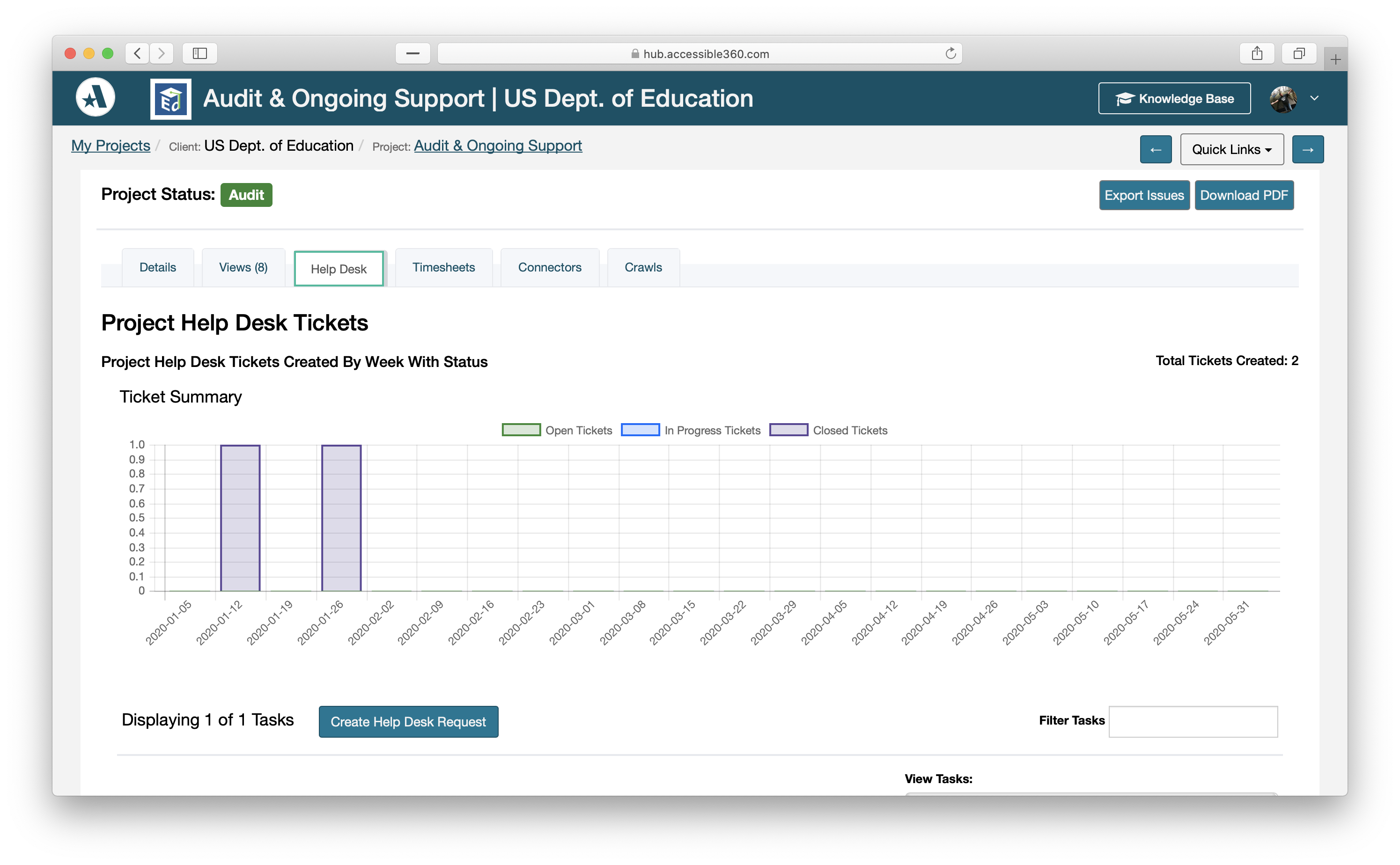Viewport: 1400px width, 865px height.
Task: Click the hub.accessible360.com address bar
Action: tap(700, 53)
